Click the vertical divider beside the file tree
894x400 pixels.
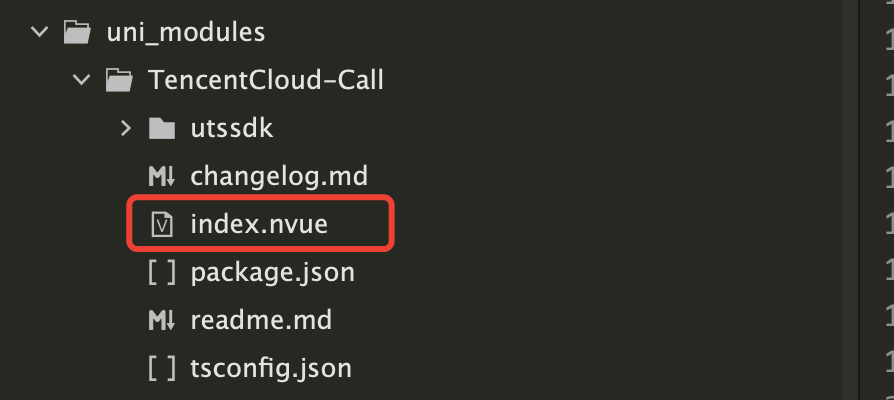(859, 200)
